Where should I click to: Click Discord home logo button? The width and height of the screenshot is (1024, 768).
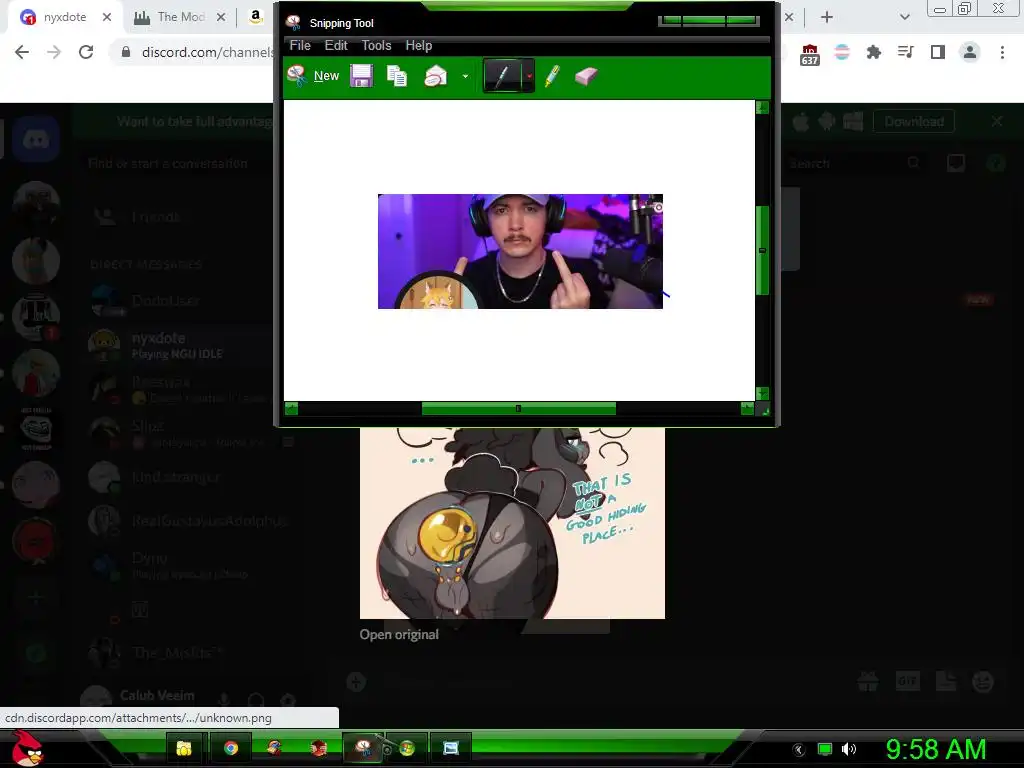coord(36,139)
